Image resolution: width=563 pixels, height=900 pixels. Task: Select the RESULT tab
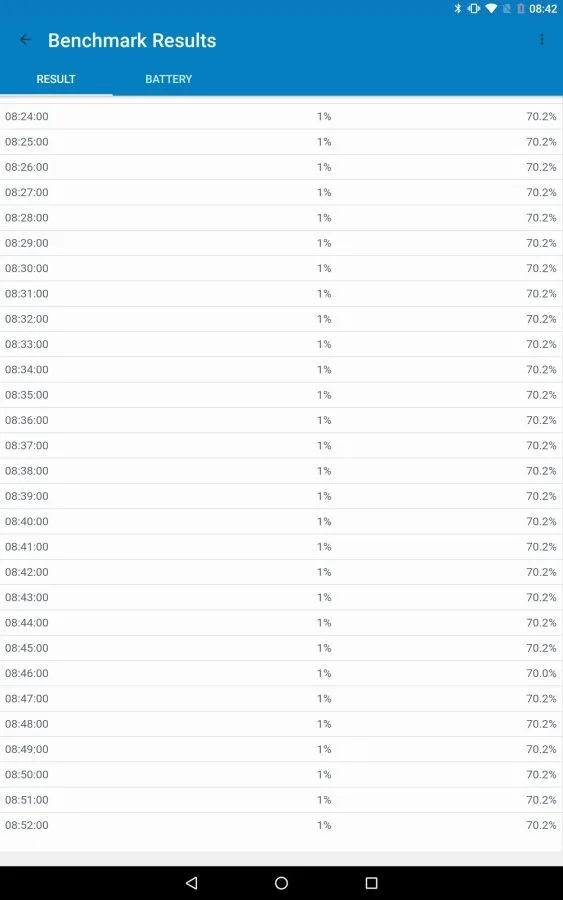coord(56,79)
